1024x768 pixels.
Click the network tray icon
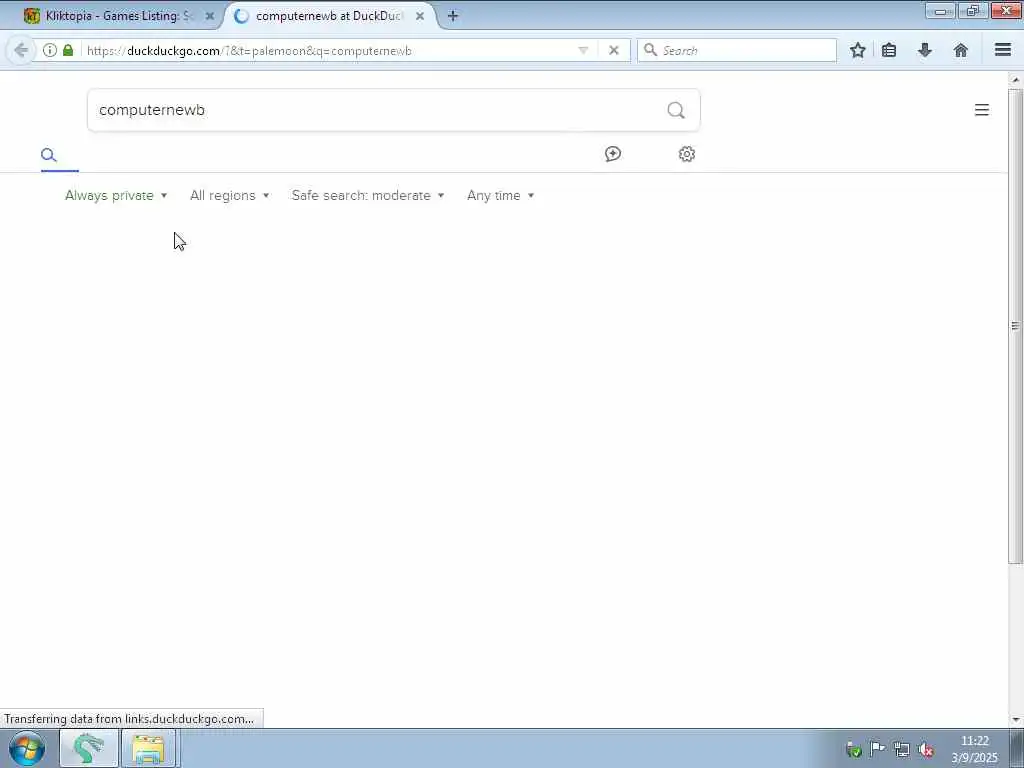pyautogui.click(x=902, y=750)
